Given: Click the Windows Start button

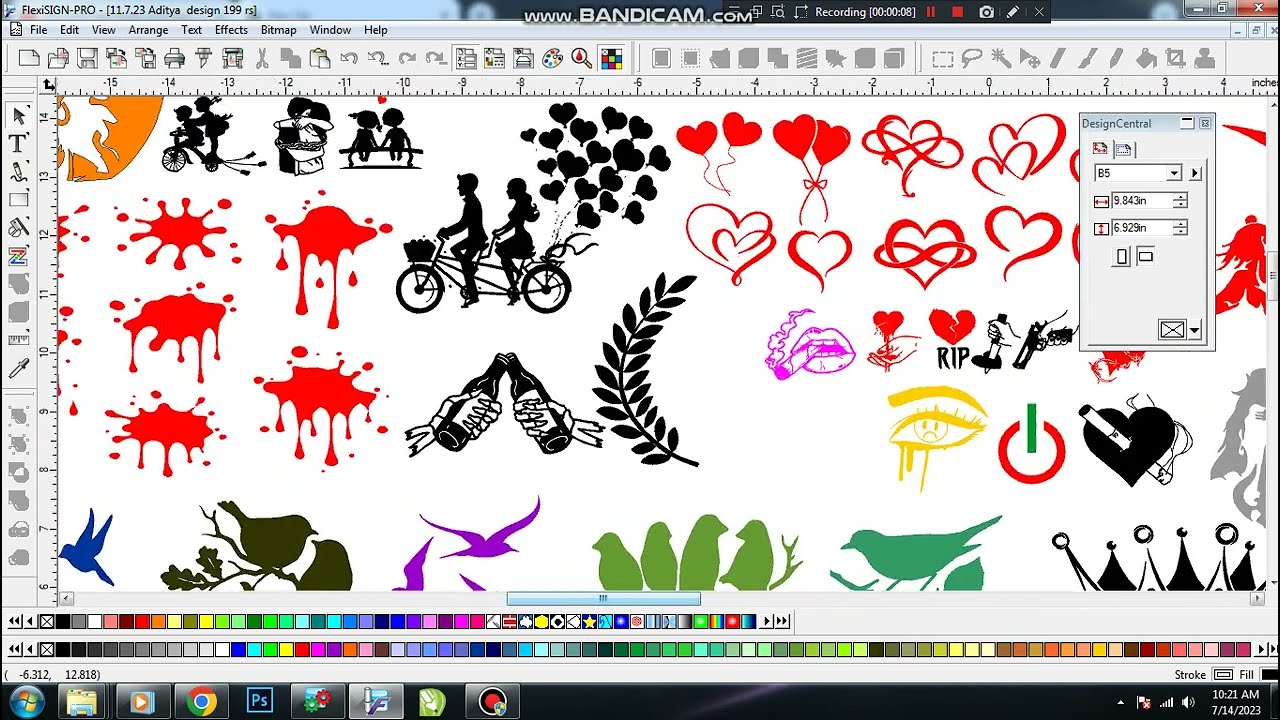Looking at the screenshot, I should click(x=27, y=701).
